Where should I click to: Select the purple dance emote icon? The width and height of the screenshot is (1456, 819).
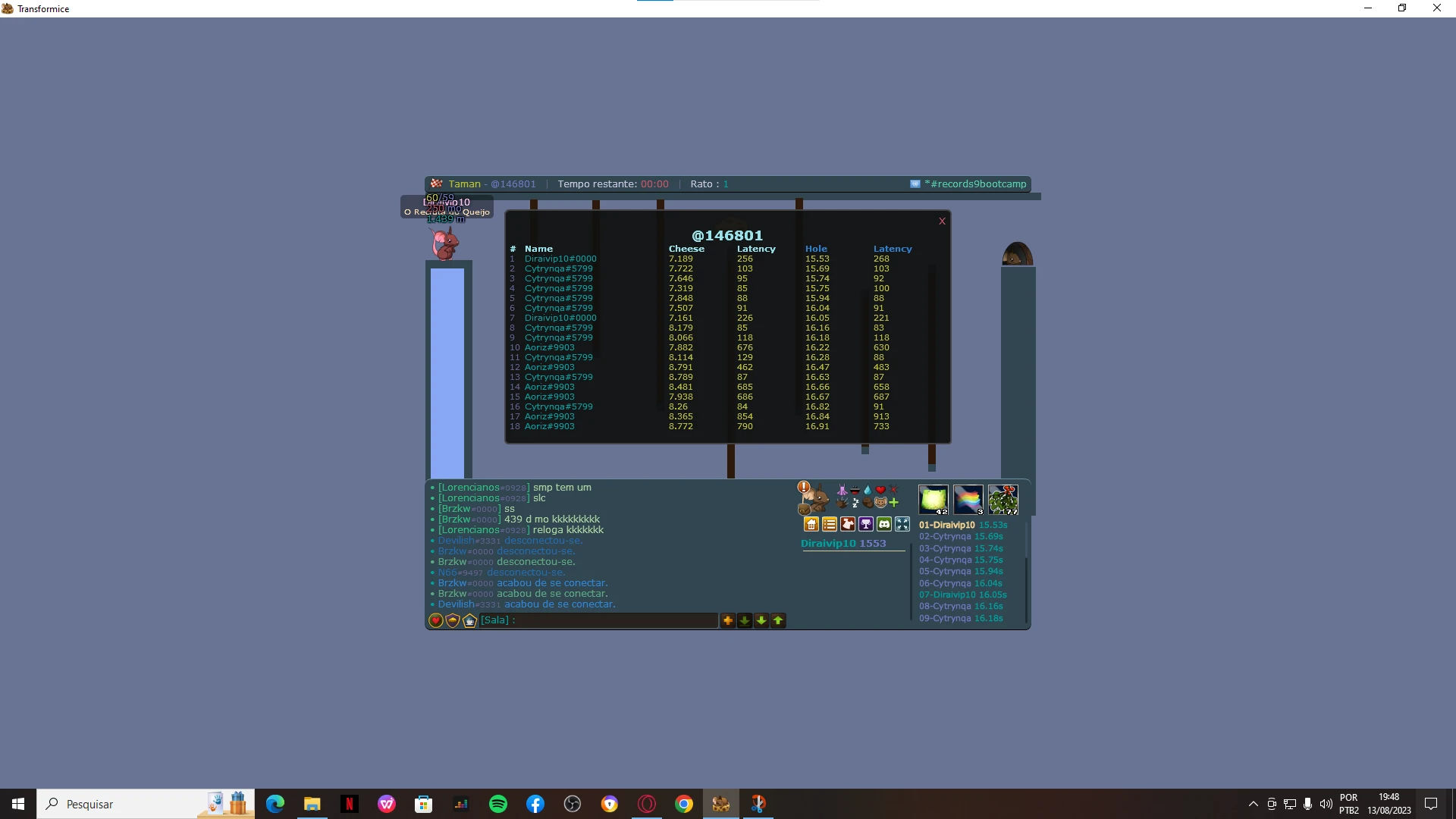tap(842, 490)
